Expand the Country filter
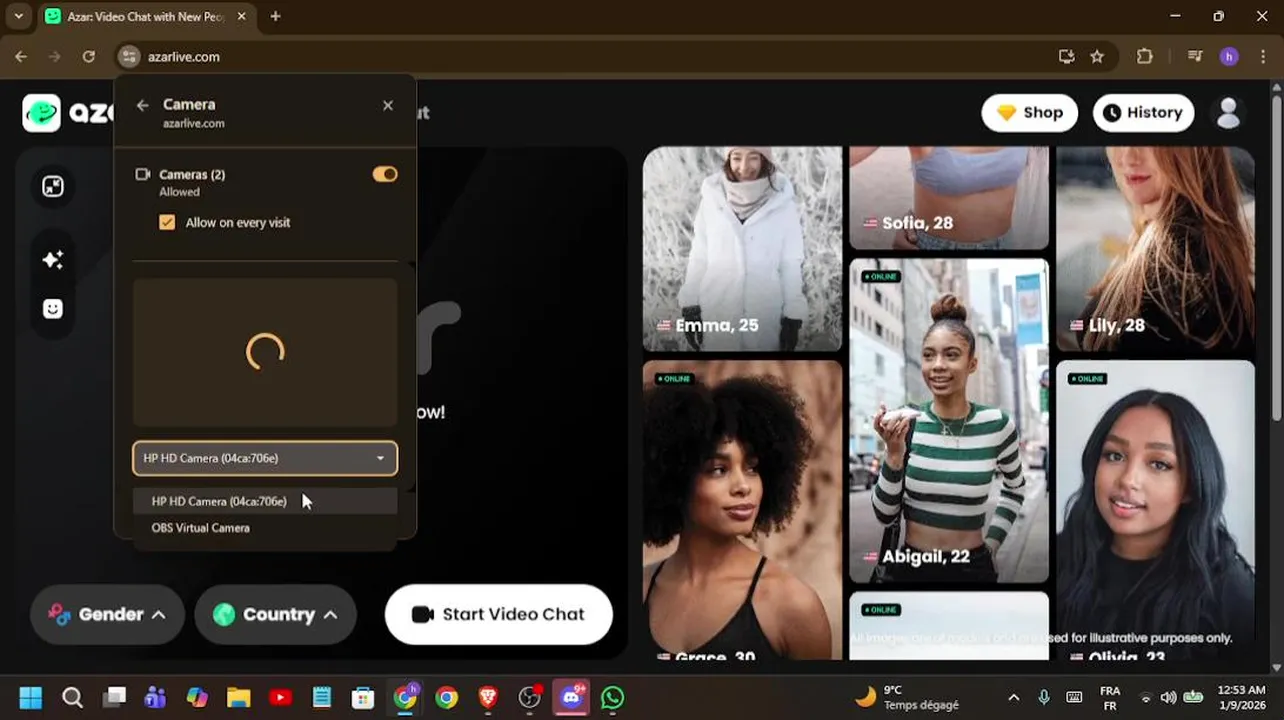The height and width of the screenshot is (720, 1284). tap(275, 614)
